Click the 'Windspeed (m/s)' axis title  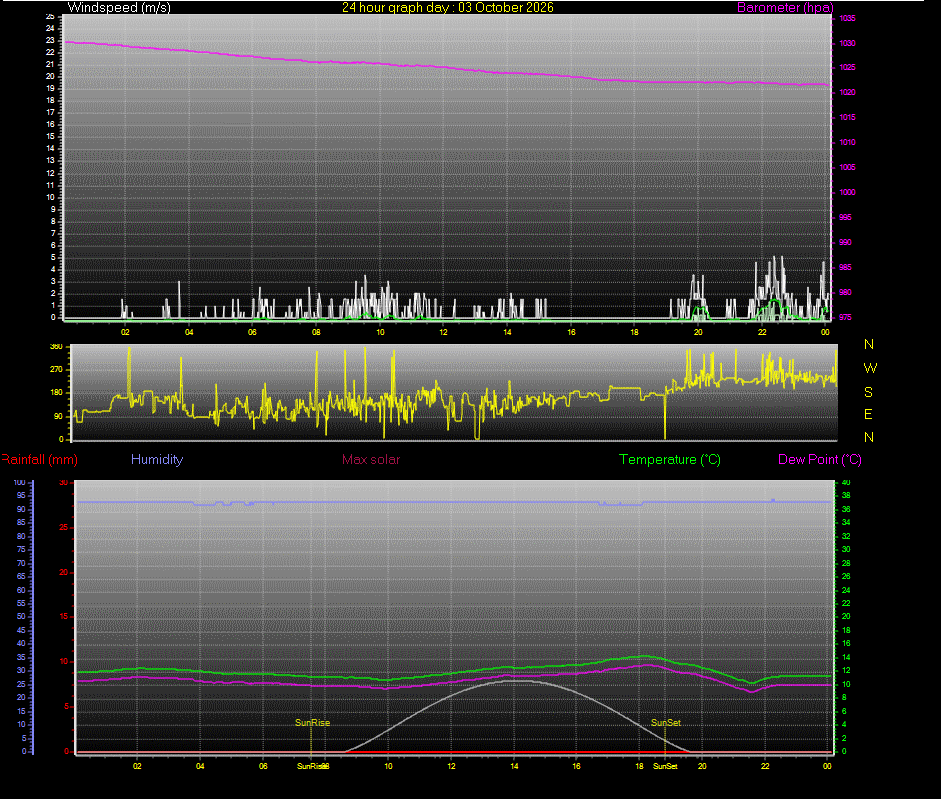(119, 7)
